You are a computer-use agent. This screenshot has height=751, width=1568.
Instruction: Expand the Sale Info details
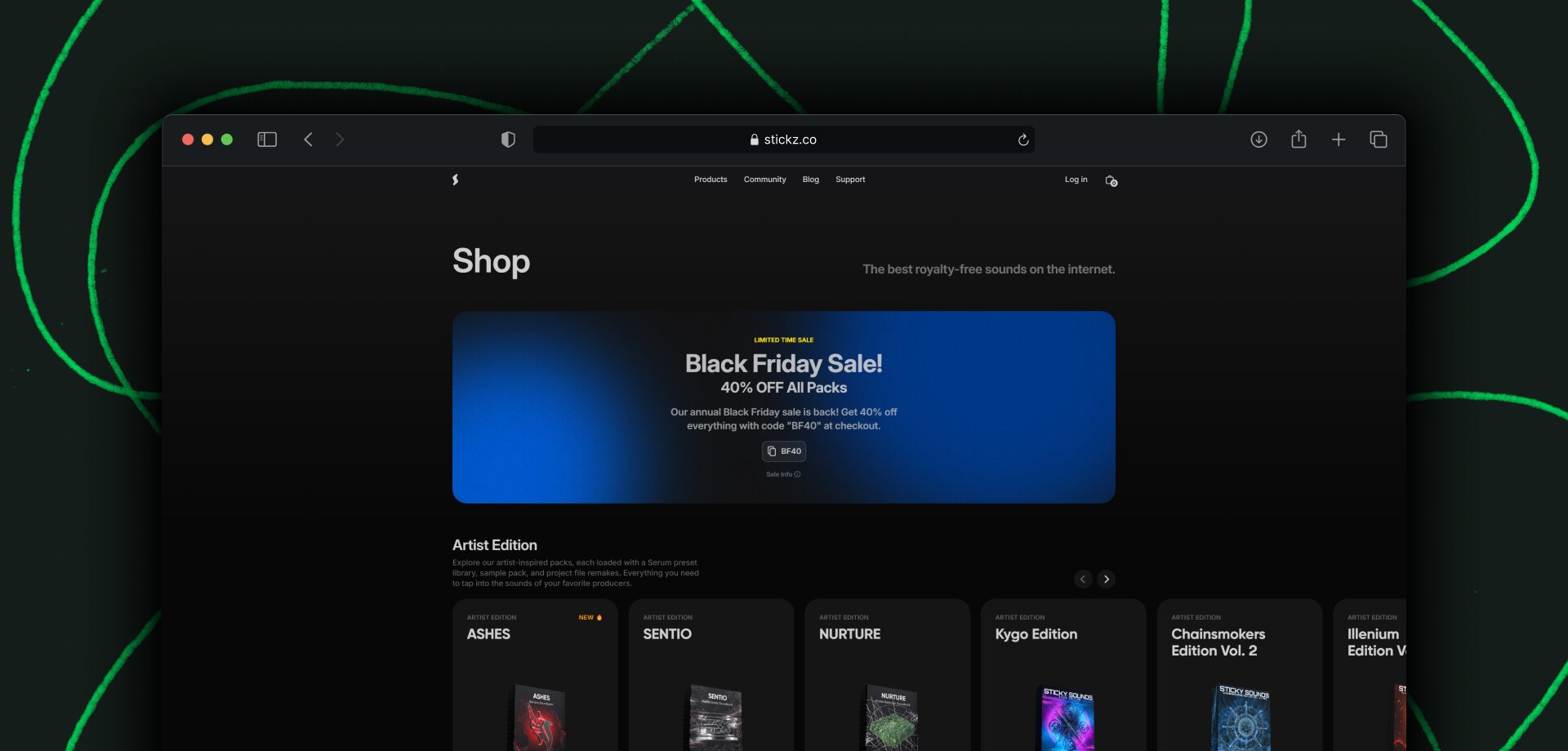click(x=783, y=474)
